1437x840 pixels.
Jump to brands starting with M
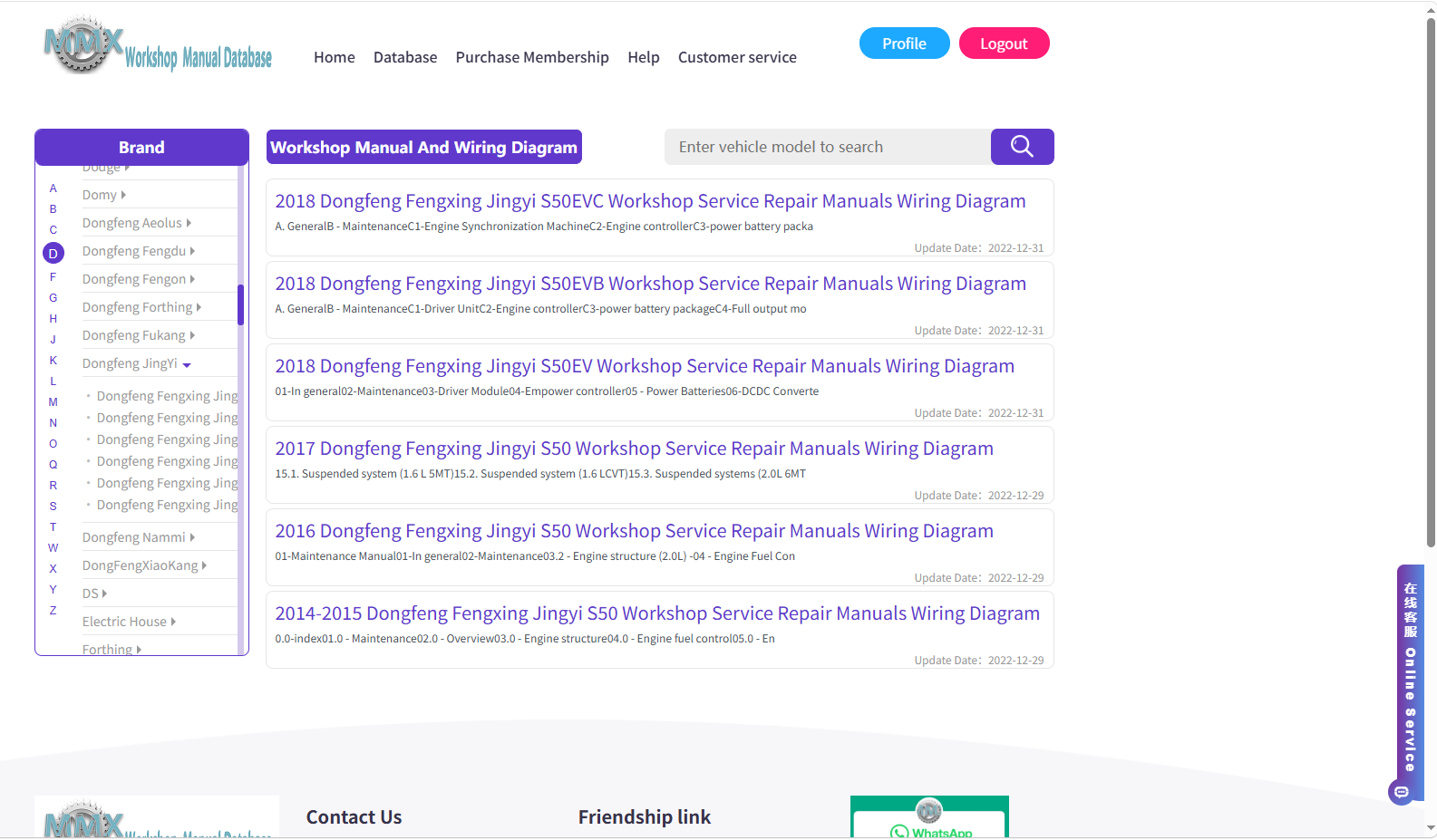coord(53,402)
